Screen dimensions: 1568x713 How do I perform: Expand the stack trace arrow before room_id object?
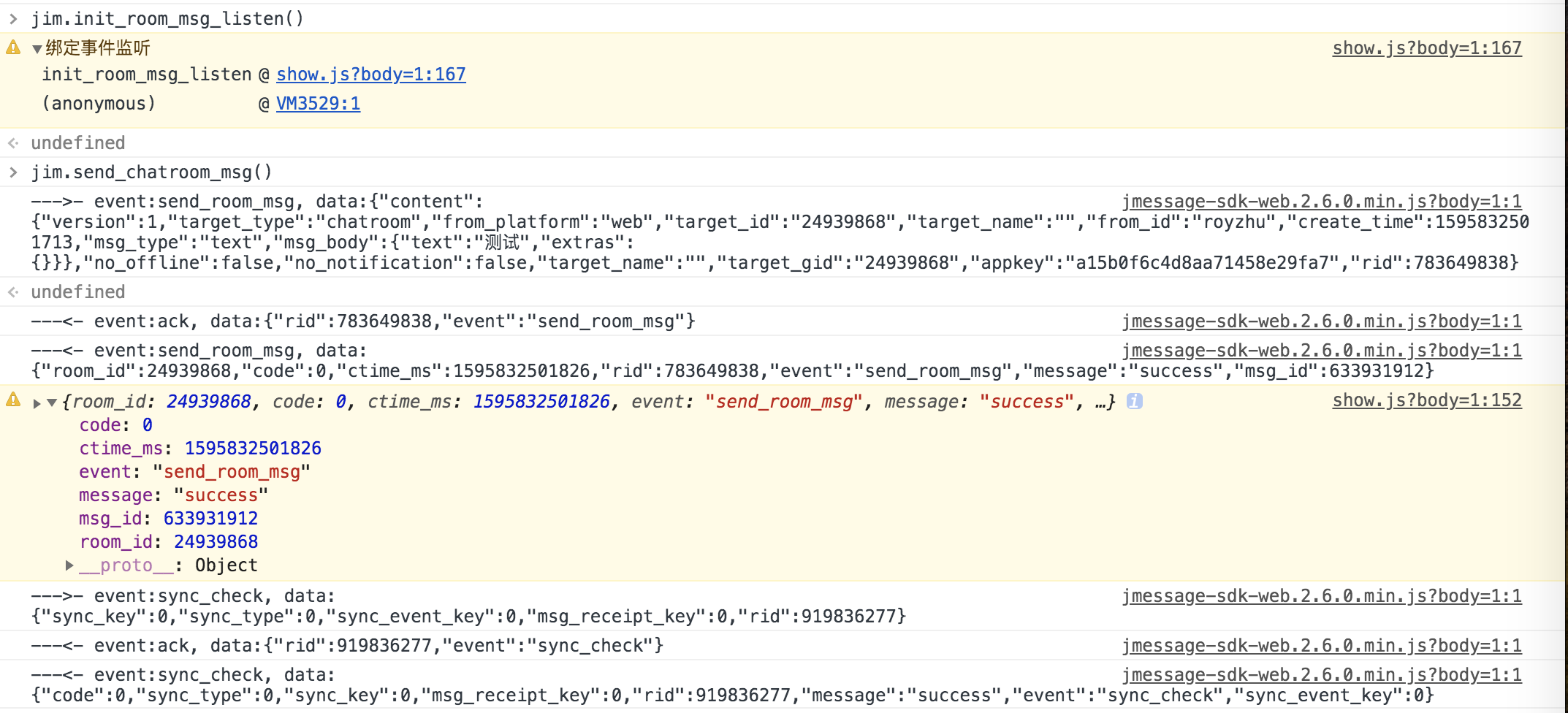[37, 403]
